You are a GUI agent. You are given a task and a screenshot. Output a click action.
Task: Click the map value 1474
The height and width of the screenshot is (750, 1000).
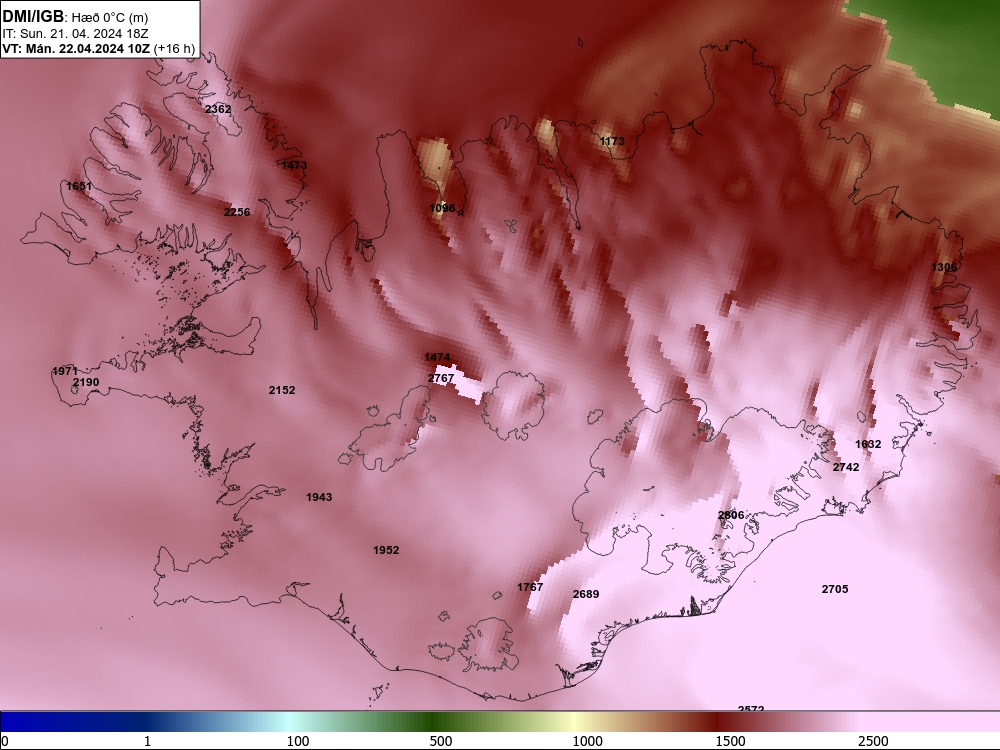437,357
